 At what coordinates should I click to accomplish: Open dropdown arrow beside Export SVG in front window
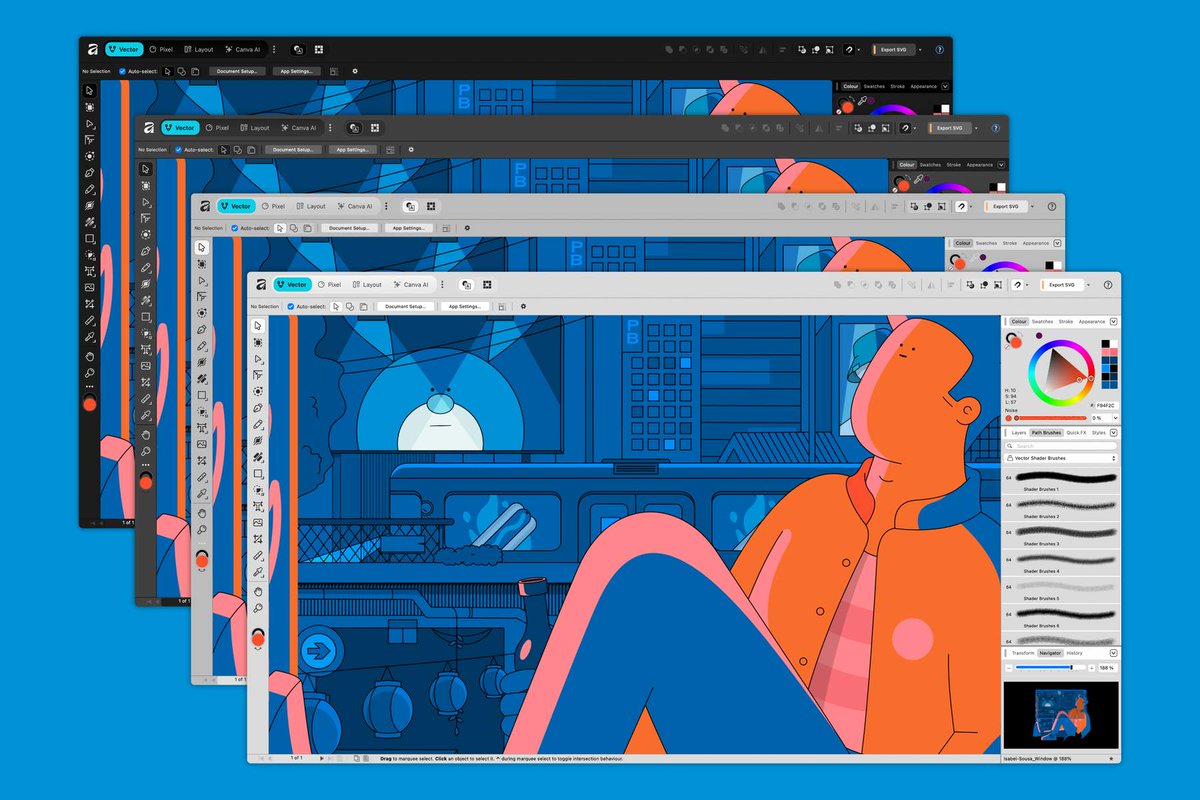tap(1088, 285)
